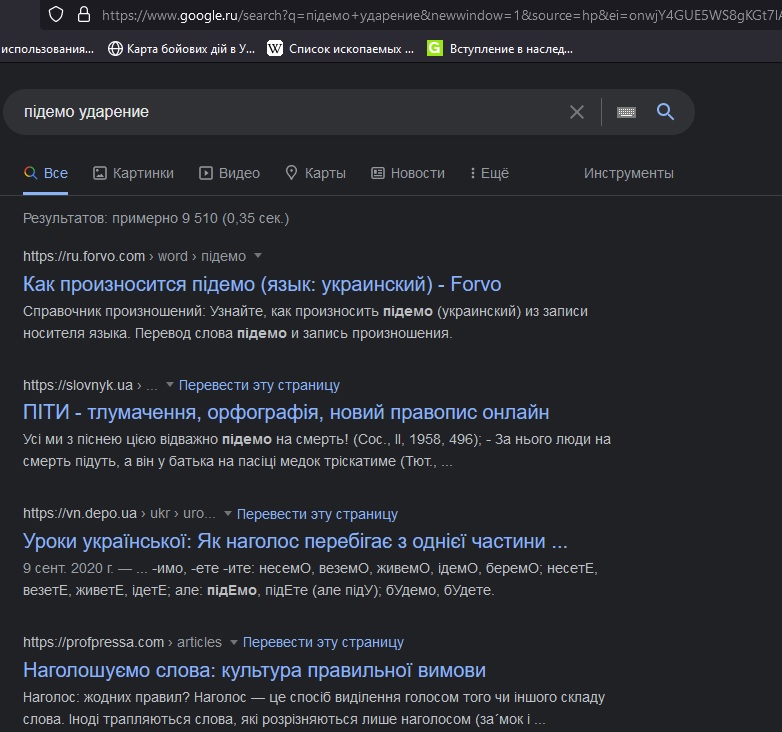Click the slovnyk.ua URL breadcrumb
Screen dimensions: 782x732
(x=90, y=385)
